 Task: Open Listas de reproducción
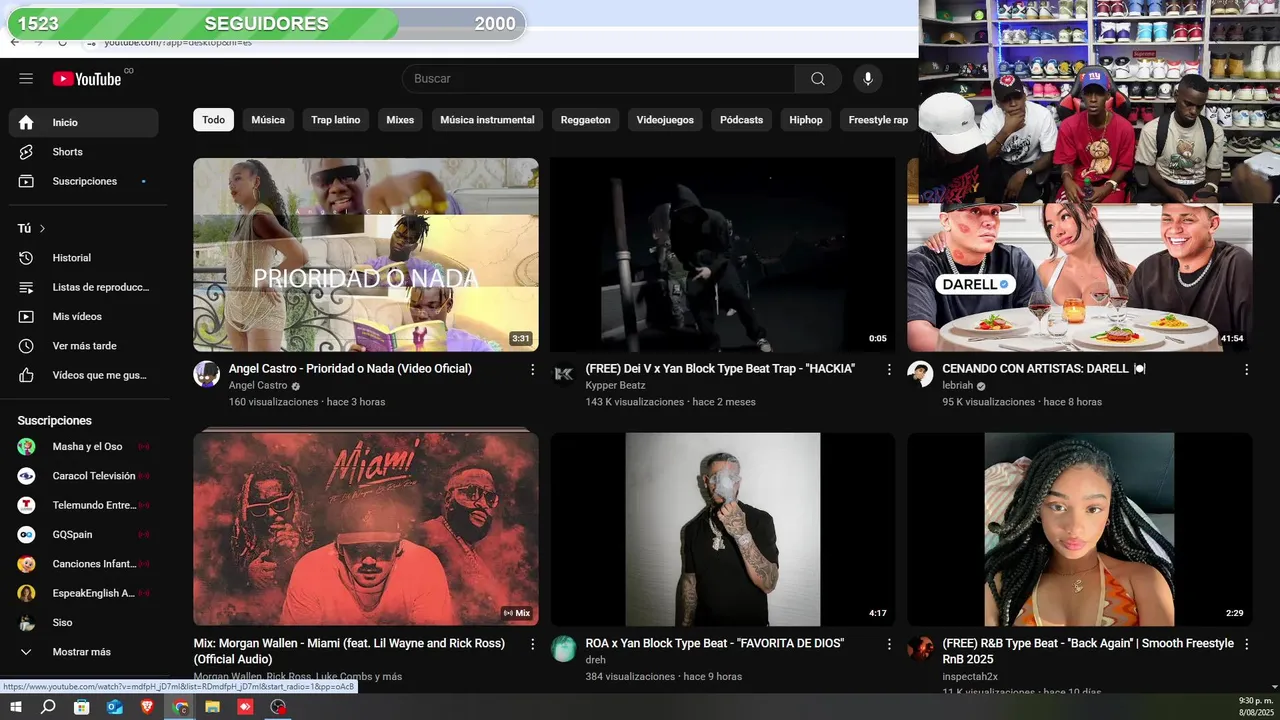[x=84, y=287]
